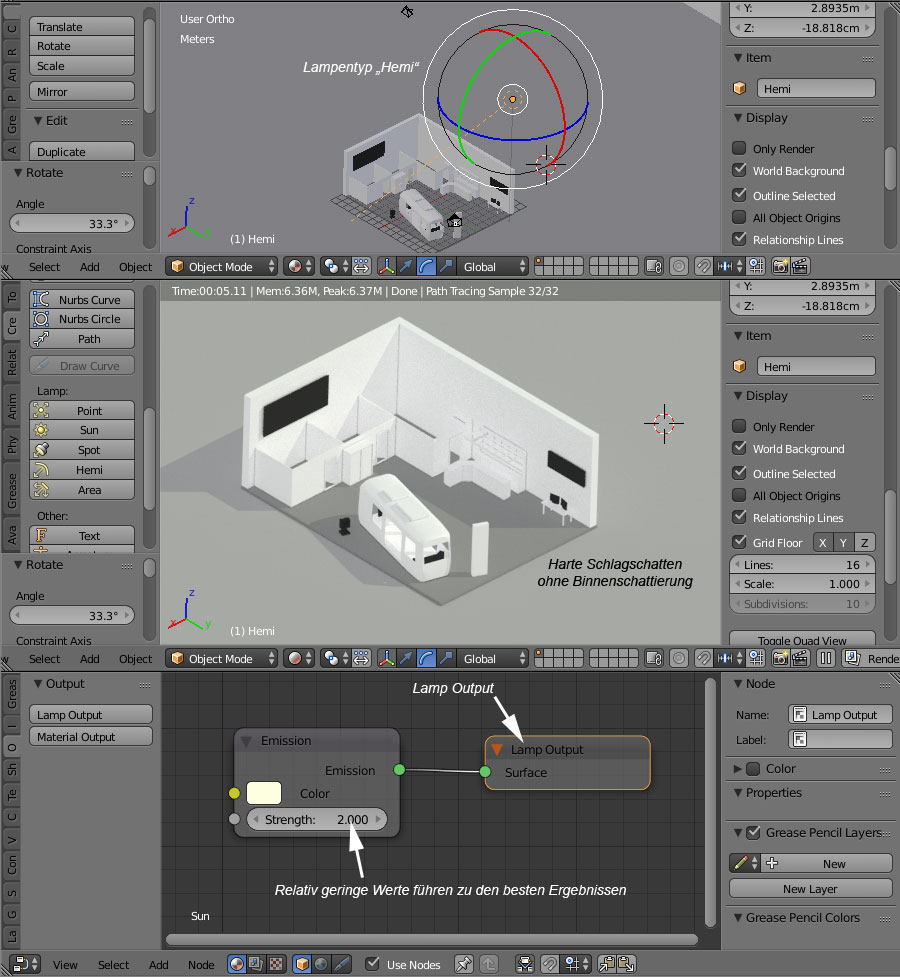Uncheck Grid Floor option
This screenshot has width=900, height=977.
coord(739,542)
